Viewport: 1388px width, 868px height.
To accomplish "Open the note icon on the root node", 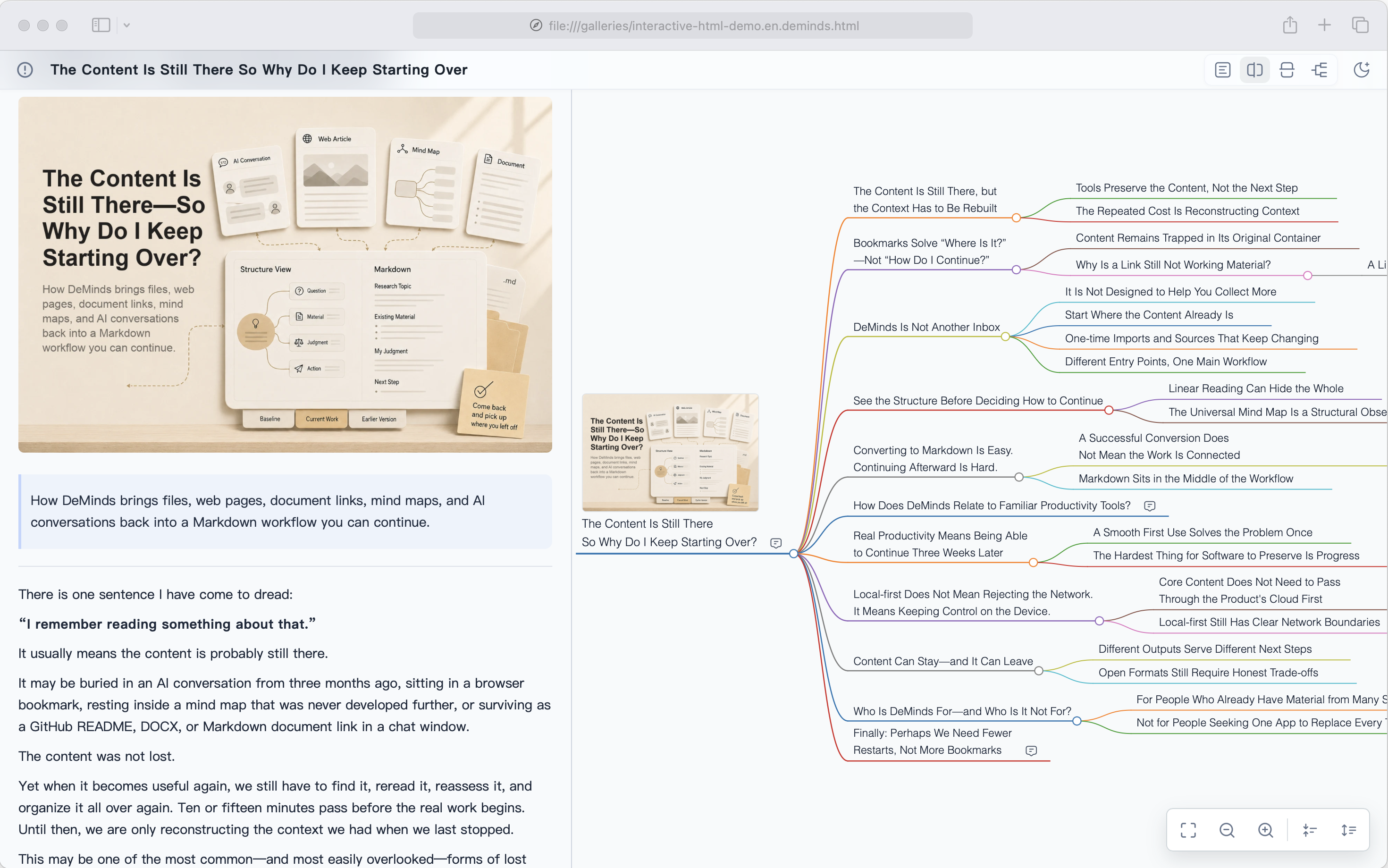I will (x=775, y=542).
